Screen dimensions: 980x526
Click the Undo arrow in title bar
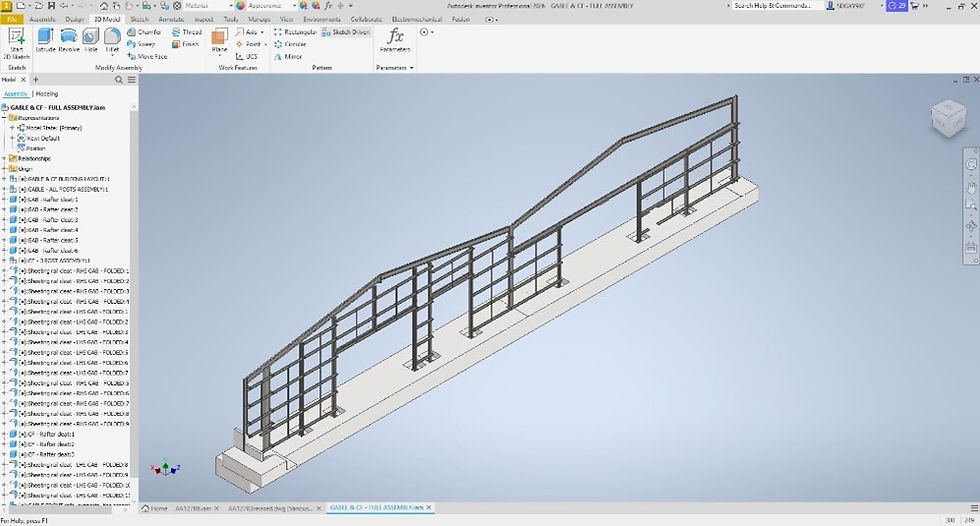click(x=64, y=6)
